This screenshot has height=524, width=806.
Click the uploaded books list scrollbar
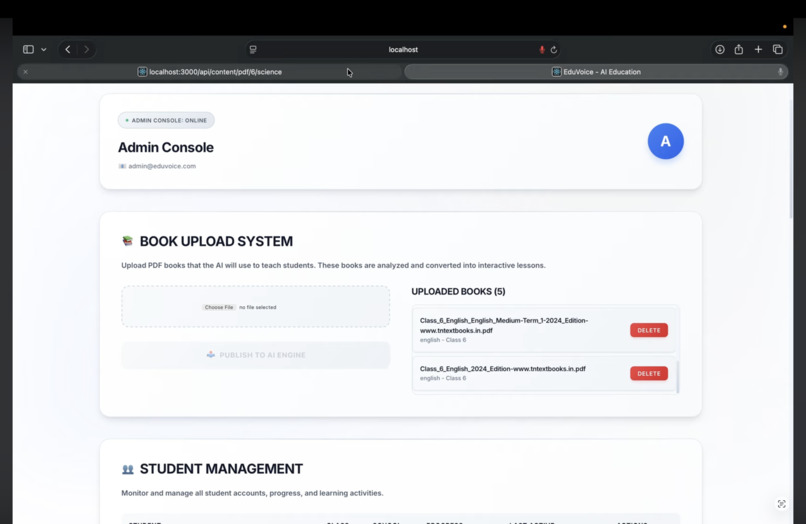pos(677,376)
